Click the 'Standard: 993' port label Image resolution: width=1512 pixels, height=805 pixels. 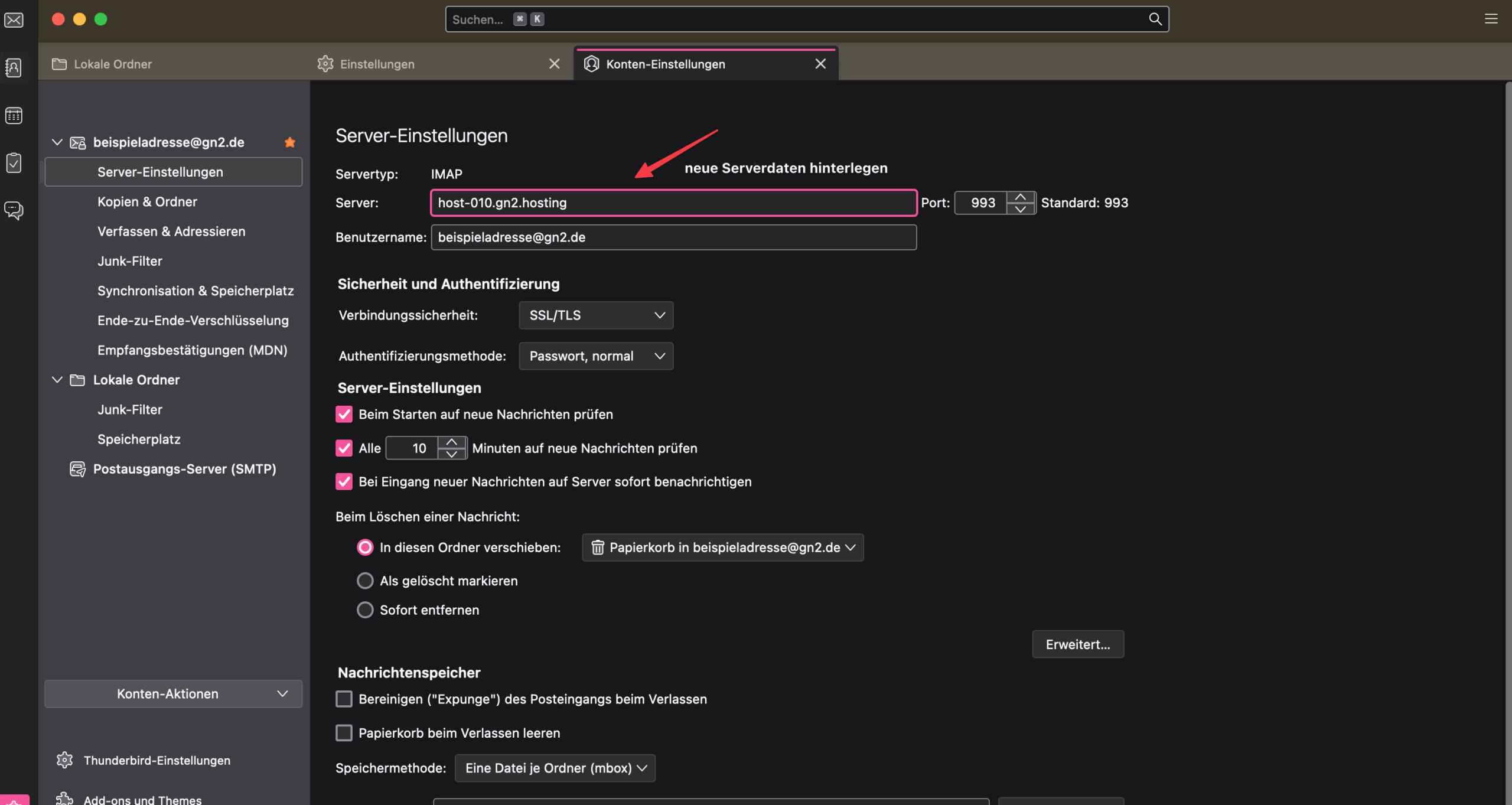[x=1084, y=203]
